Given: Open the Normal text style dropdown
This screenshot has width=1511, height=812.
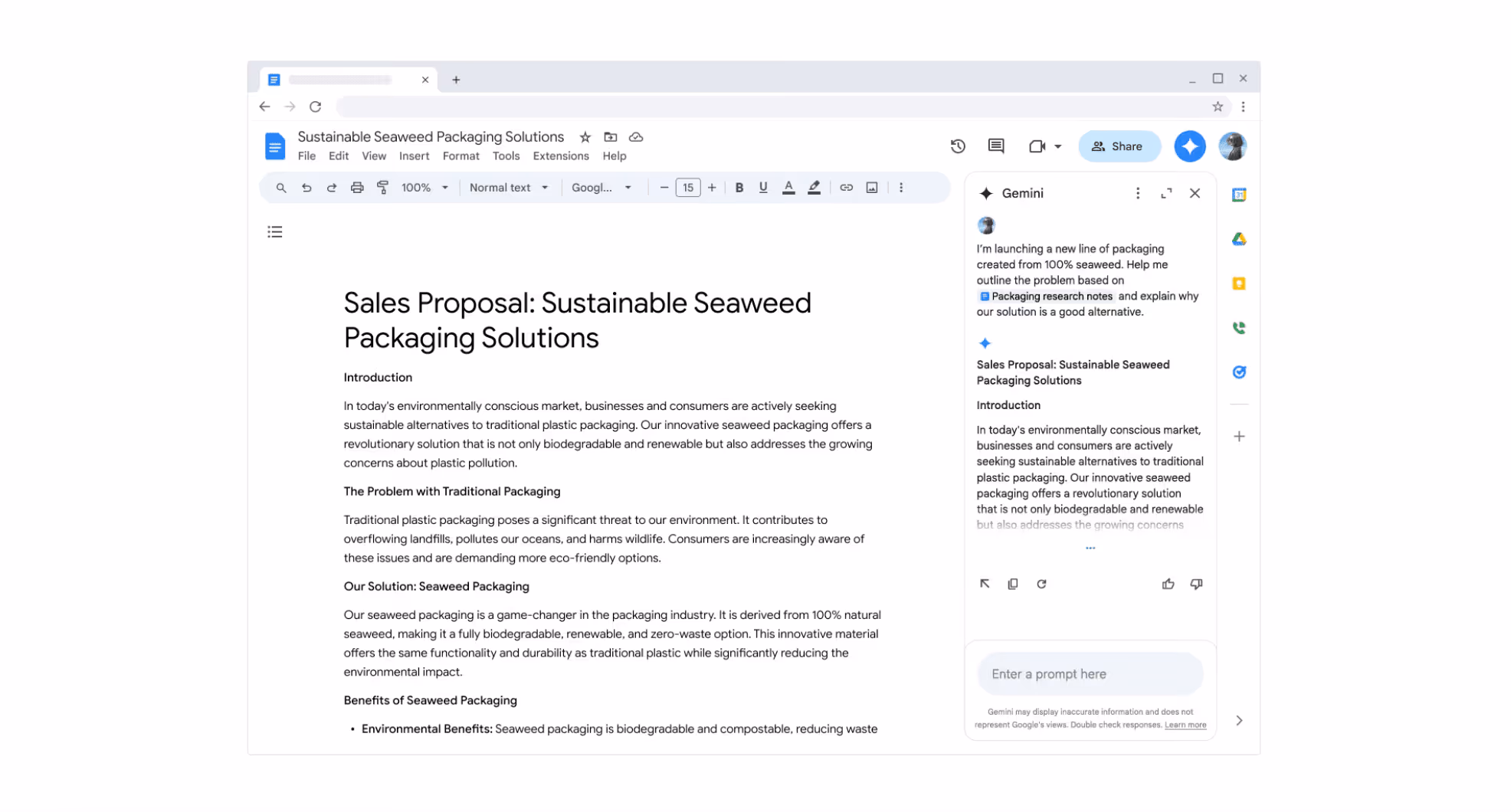Looking at the screenshot, I should pos(509,188).
